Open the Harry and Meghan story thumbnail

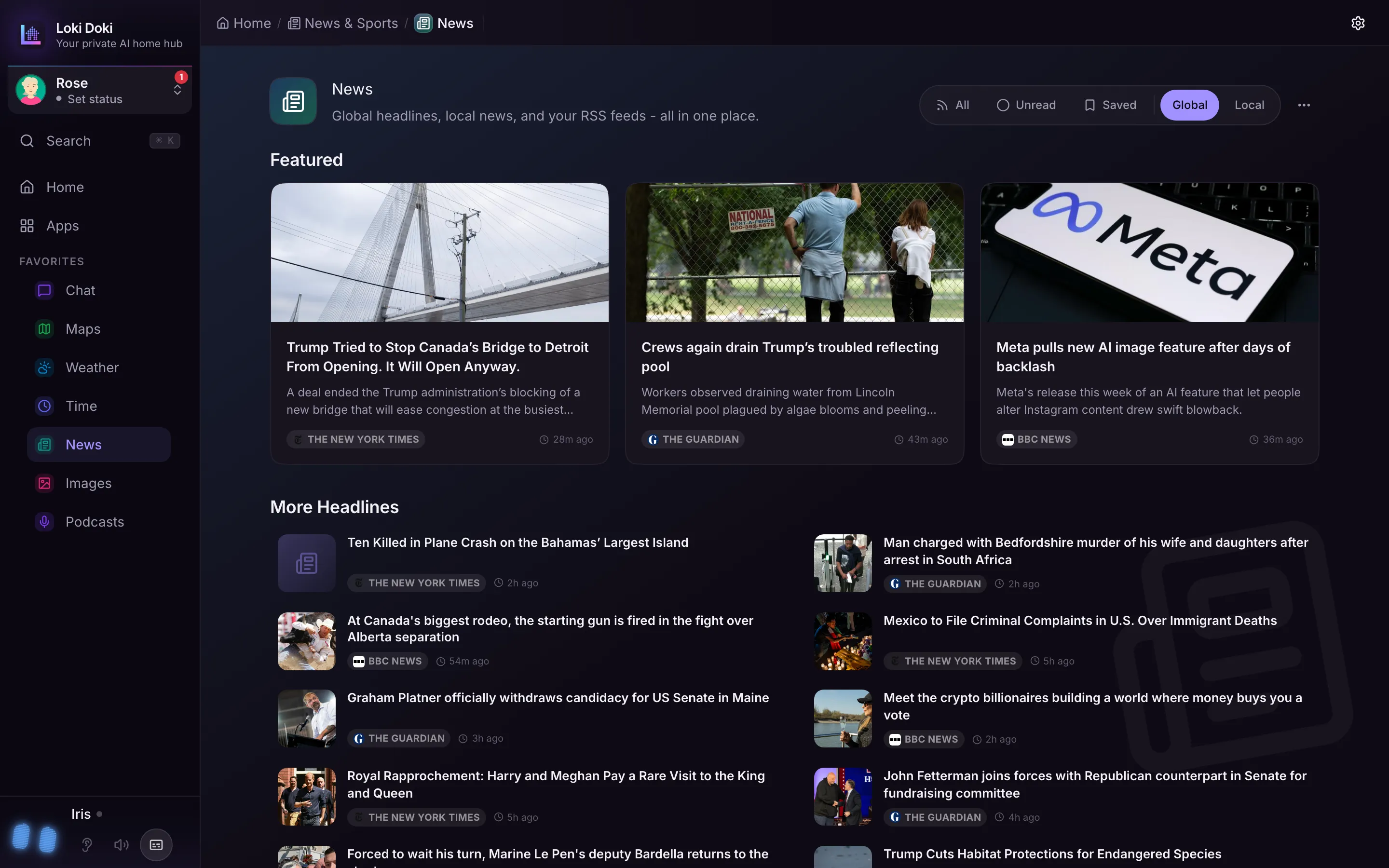coord(307,796)
